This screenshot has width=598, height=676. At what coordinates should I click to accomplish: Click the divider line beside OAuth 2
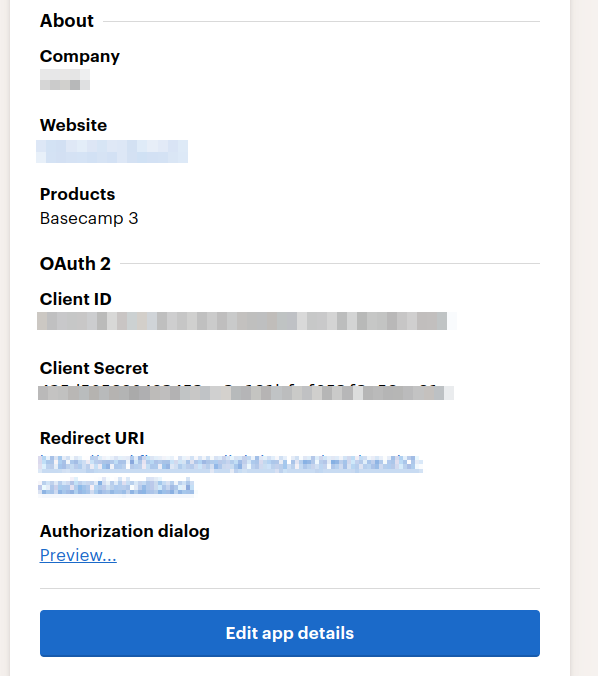click(330, 263)
